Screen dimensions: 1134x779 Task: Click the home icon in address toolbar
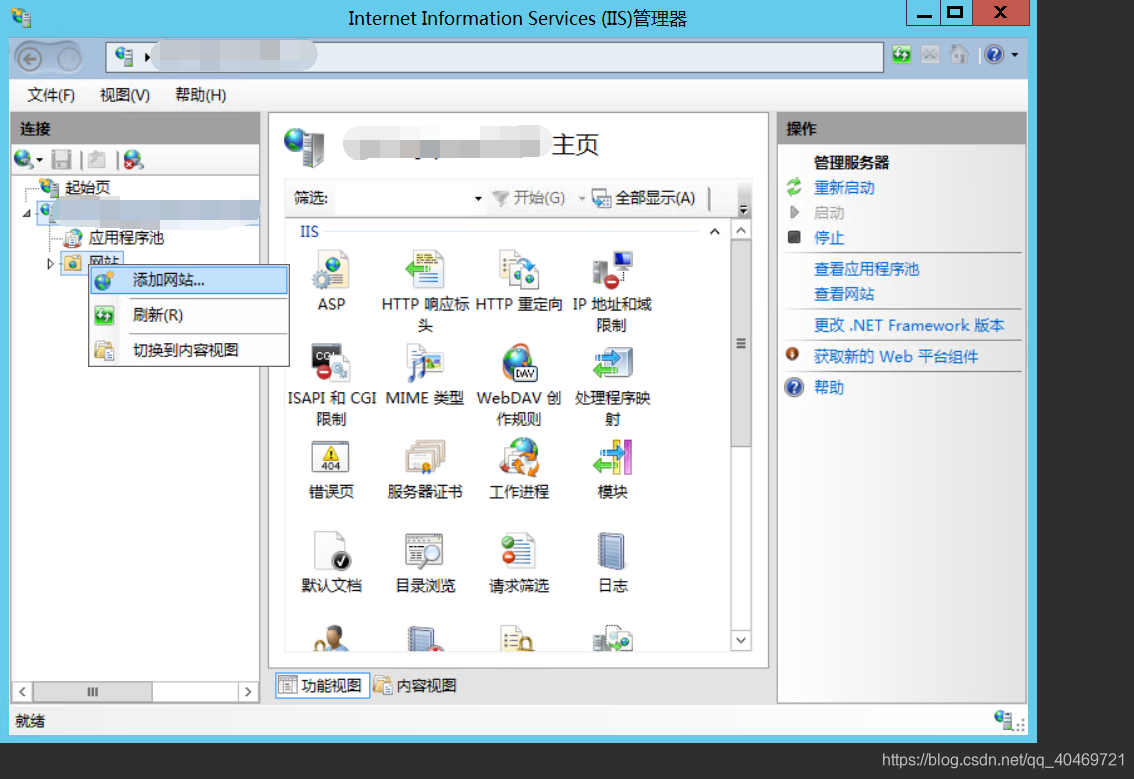[x=959, y=54]
